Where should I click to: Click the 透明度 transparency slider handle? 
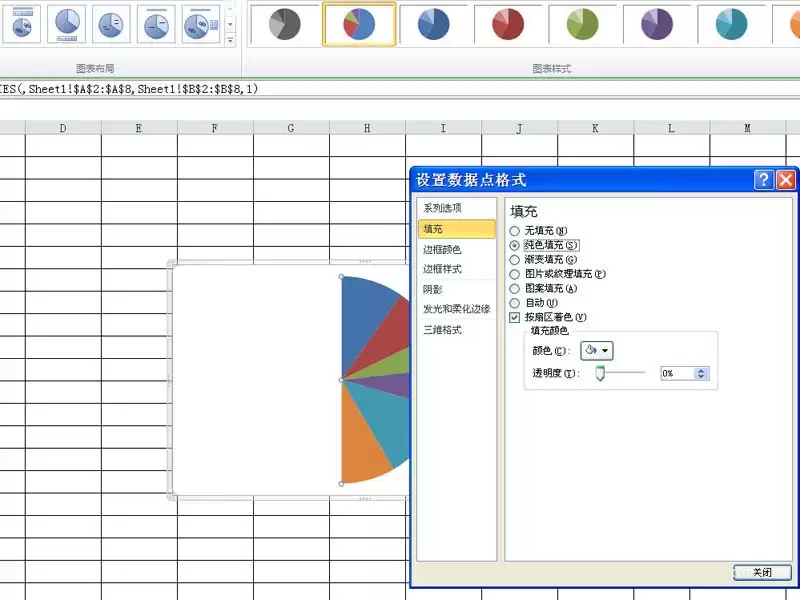pos(601,373)
